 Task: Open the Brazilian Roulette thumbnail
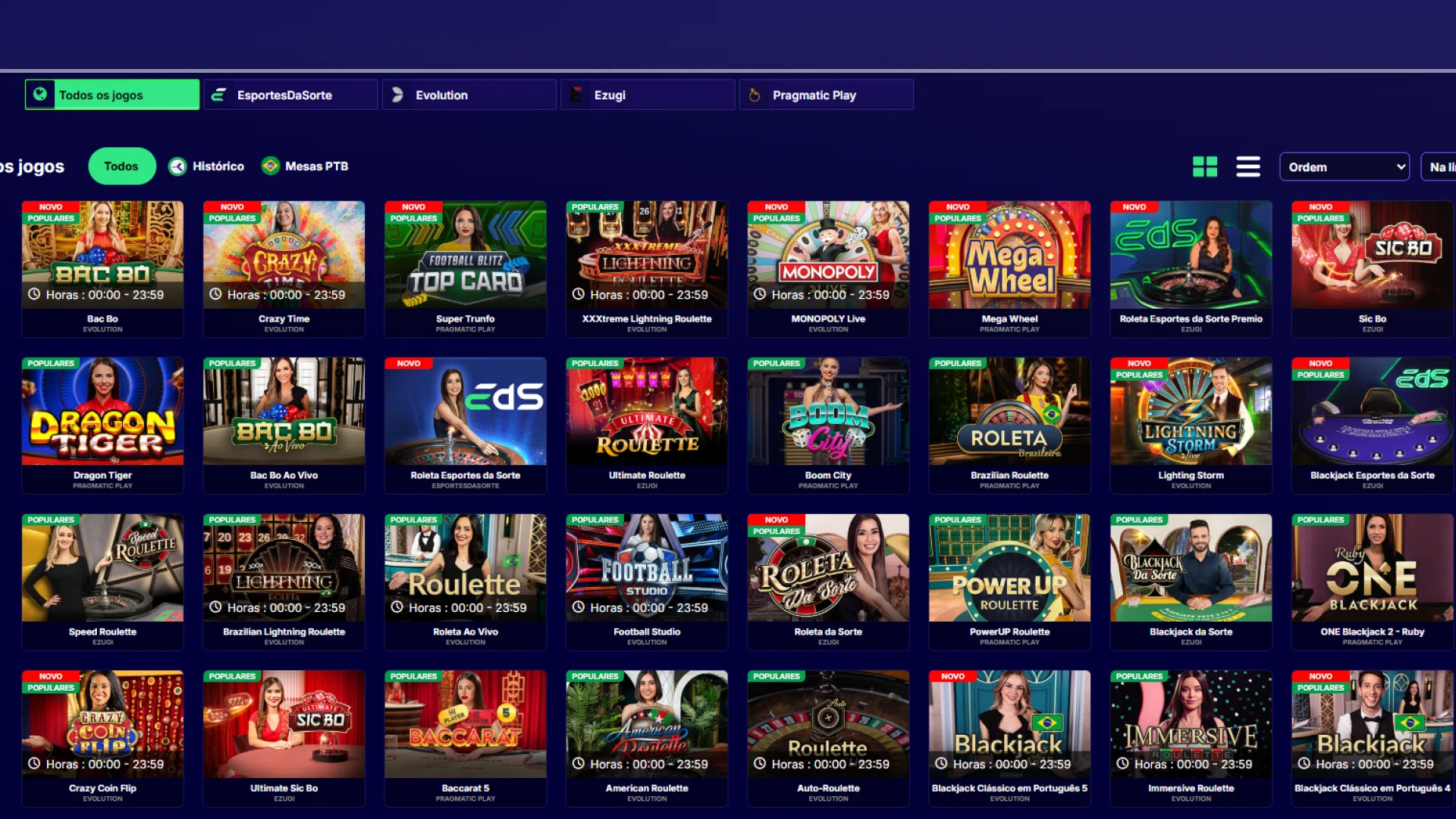click(x=1009, y=411)
